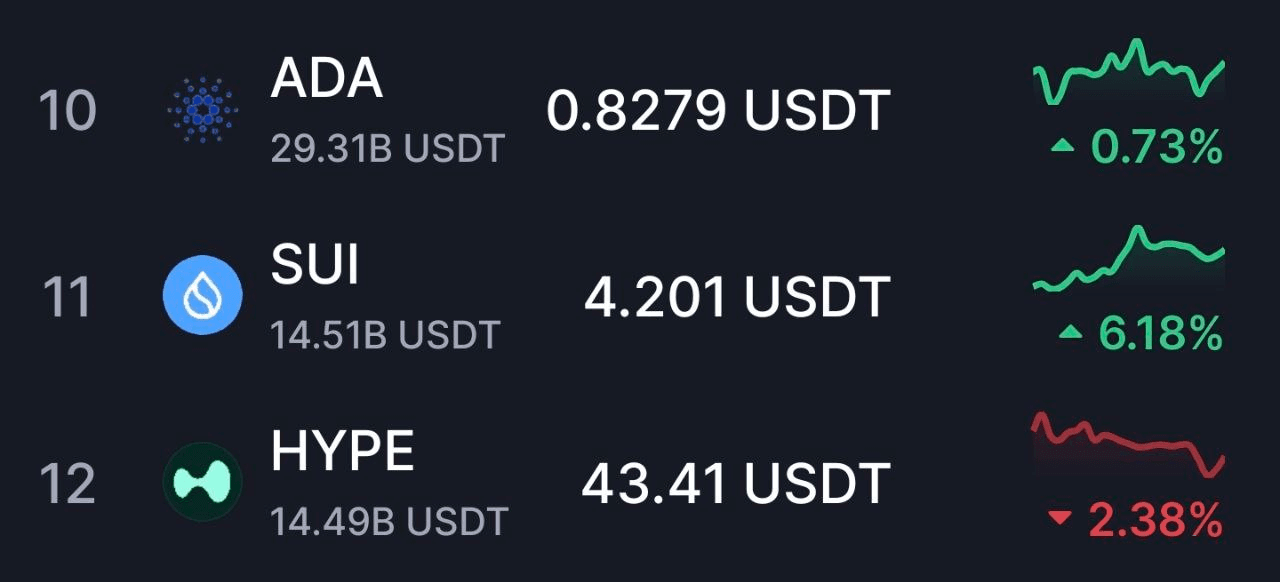Click the green up arrow beside 6.18%

click(1071, 334)
